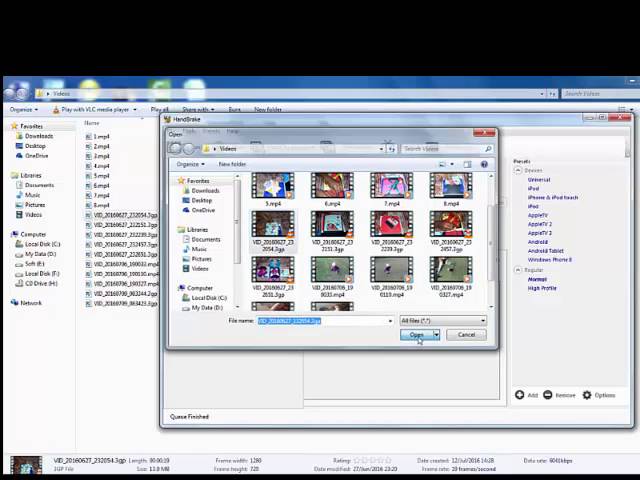This screenshot has height=480, width=640.
Task: Toggle the preview pane icon in Open dialog
Action: click(467, 164)
